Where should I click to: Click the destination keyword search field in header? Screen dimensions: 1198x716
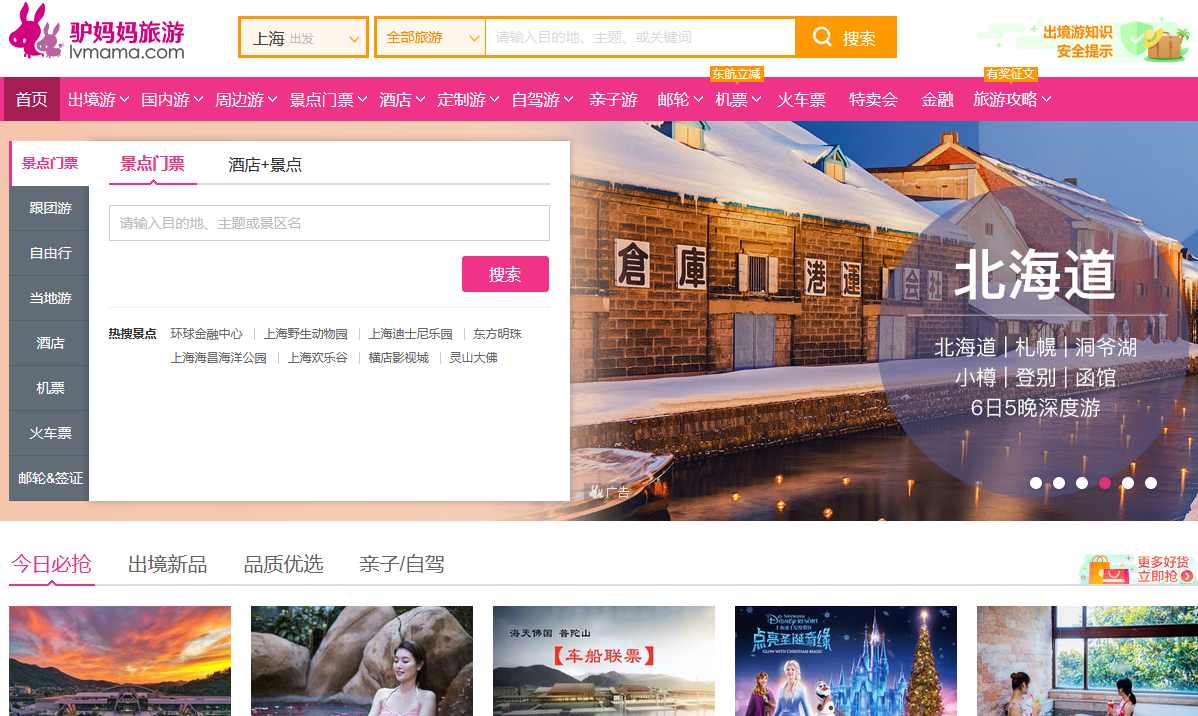(x=640, y=38)
